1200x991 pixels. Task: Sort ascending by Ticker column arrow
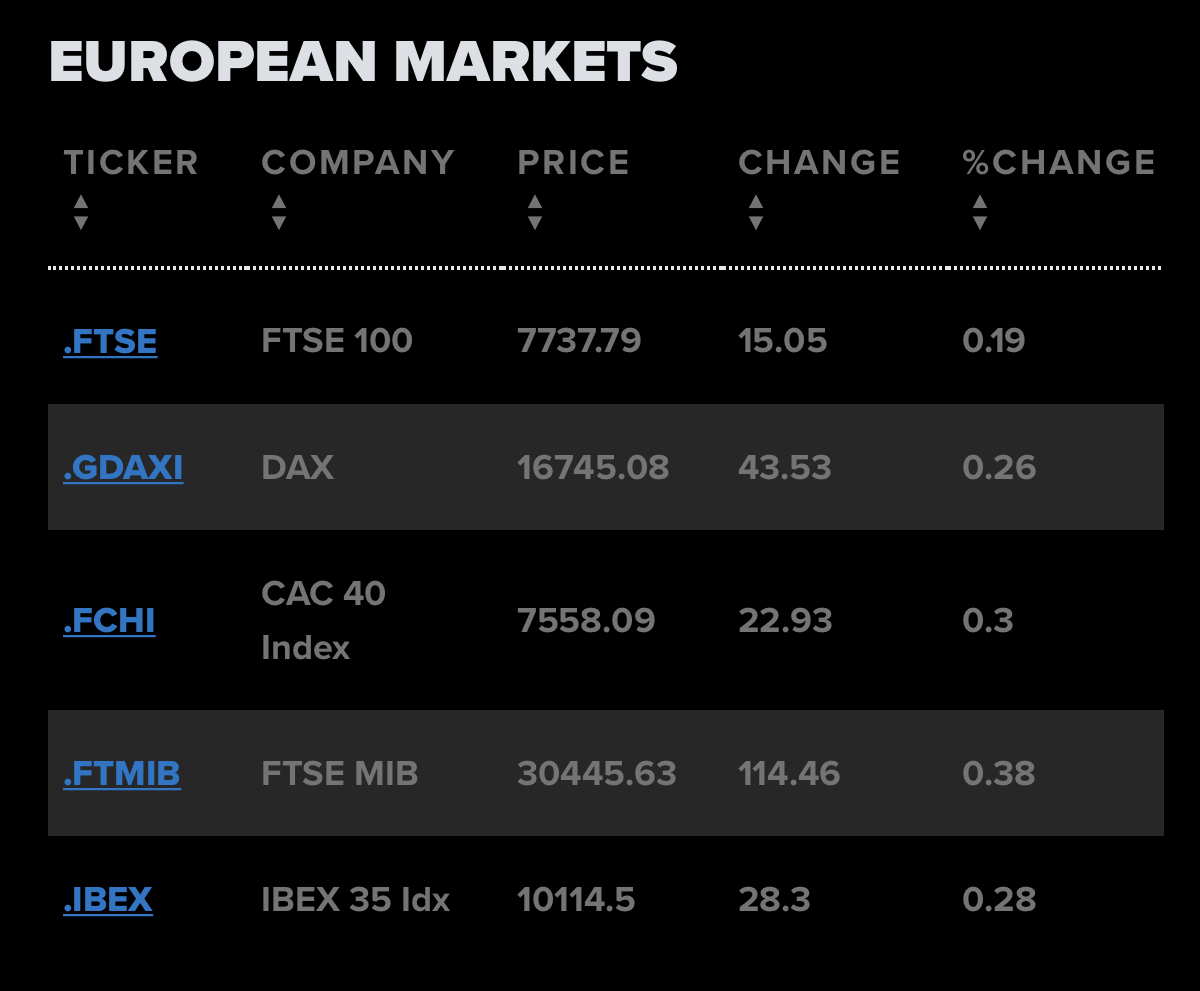pos(81,201)
